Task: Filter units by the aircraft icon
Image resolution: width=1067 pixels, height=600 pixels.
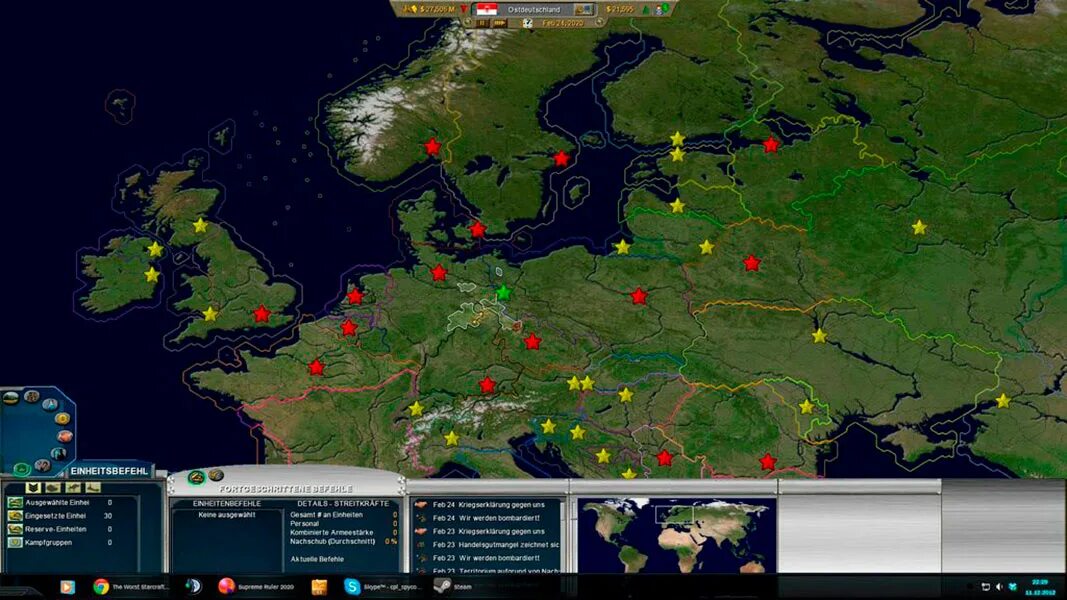Action: [x=73, y=488]
